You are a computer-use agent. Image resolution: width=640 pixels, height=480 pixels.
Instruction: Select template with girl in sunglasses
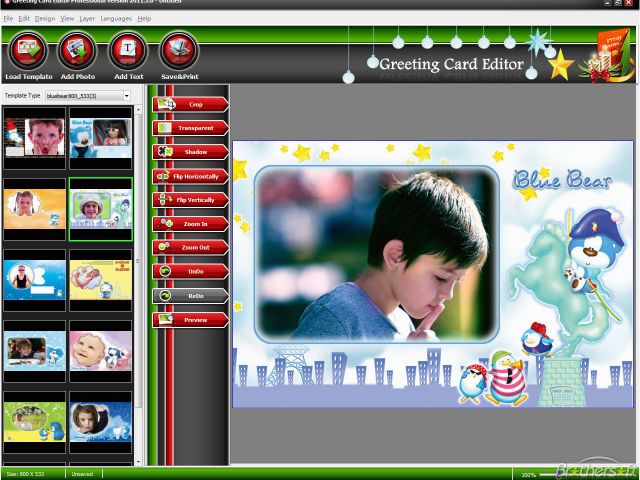pyautogui.click(x=100, y=138)
